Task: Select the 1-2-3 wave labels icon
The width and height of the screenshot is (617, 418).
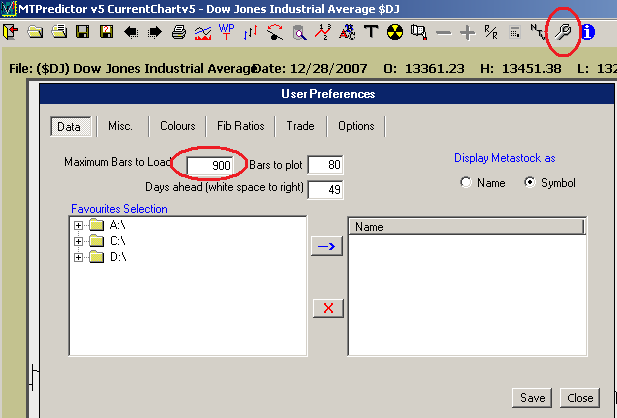Action: pos(323,32)
